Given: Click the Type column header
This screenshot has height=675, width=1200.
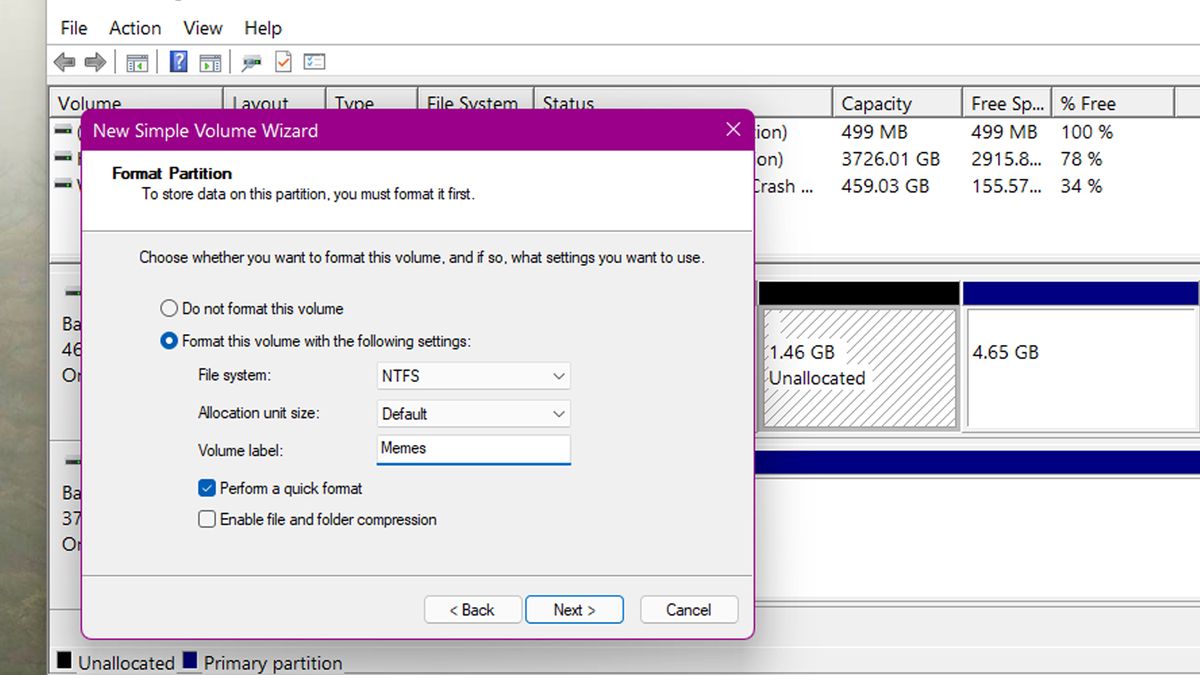Looking at the screenshot, I should click(x=371, y=103).
